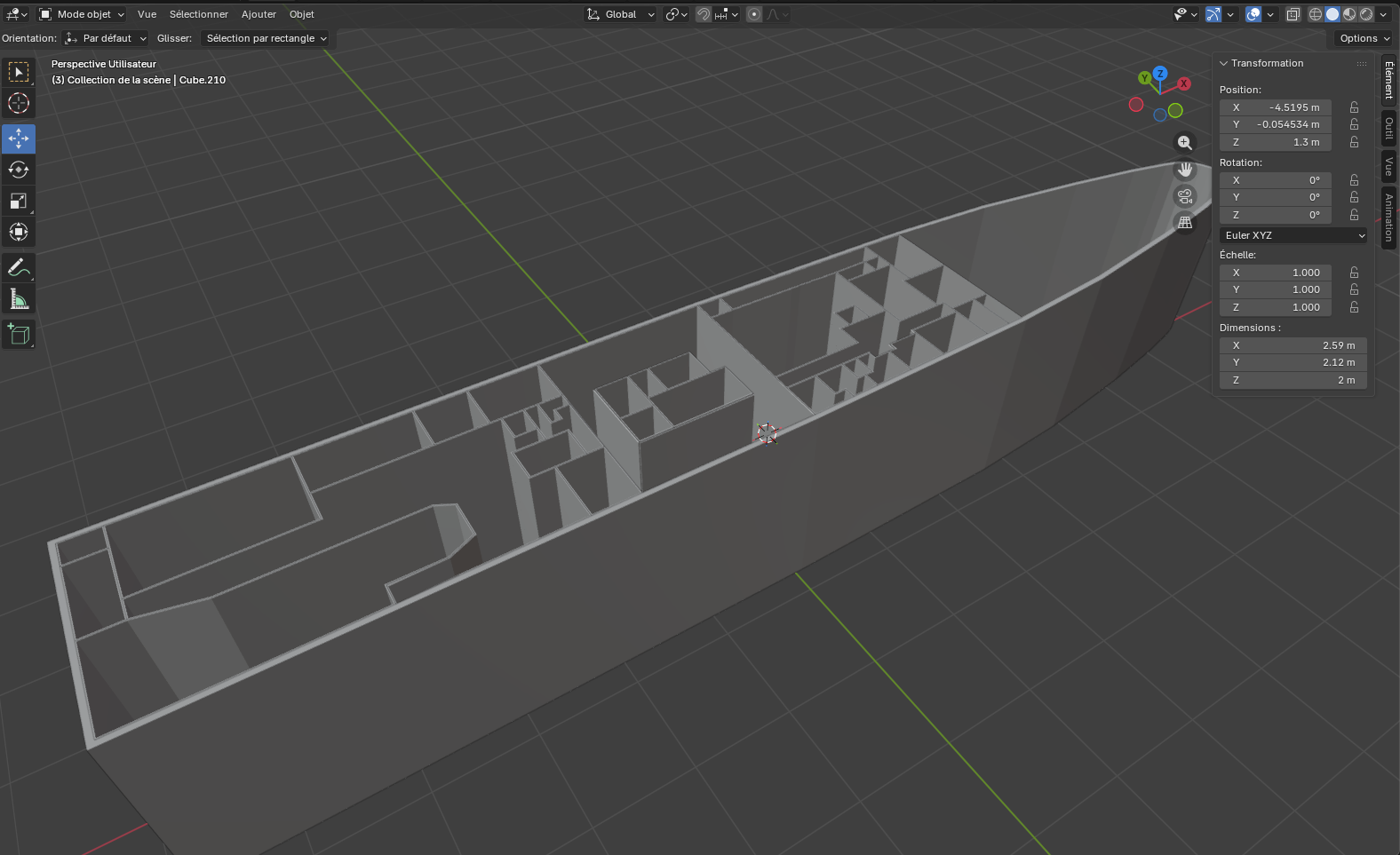Select the Add Cube tool
The width and height of the screenshot is (1400, 855).
coord(19,335)
